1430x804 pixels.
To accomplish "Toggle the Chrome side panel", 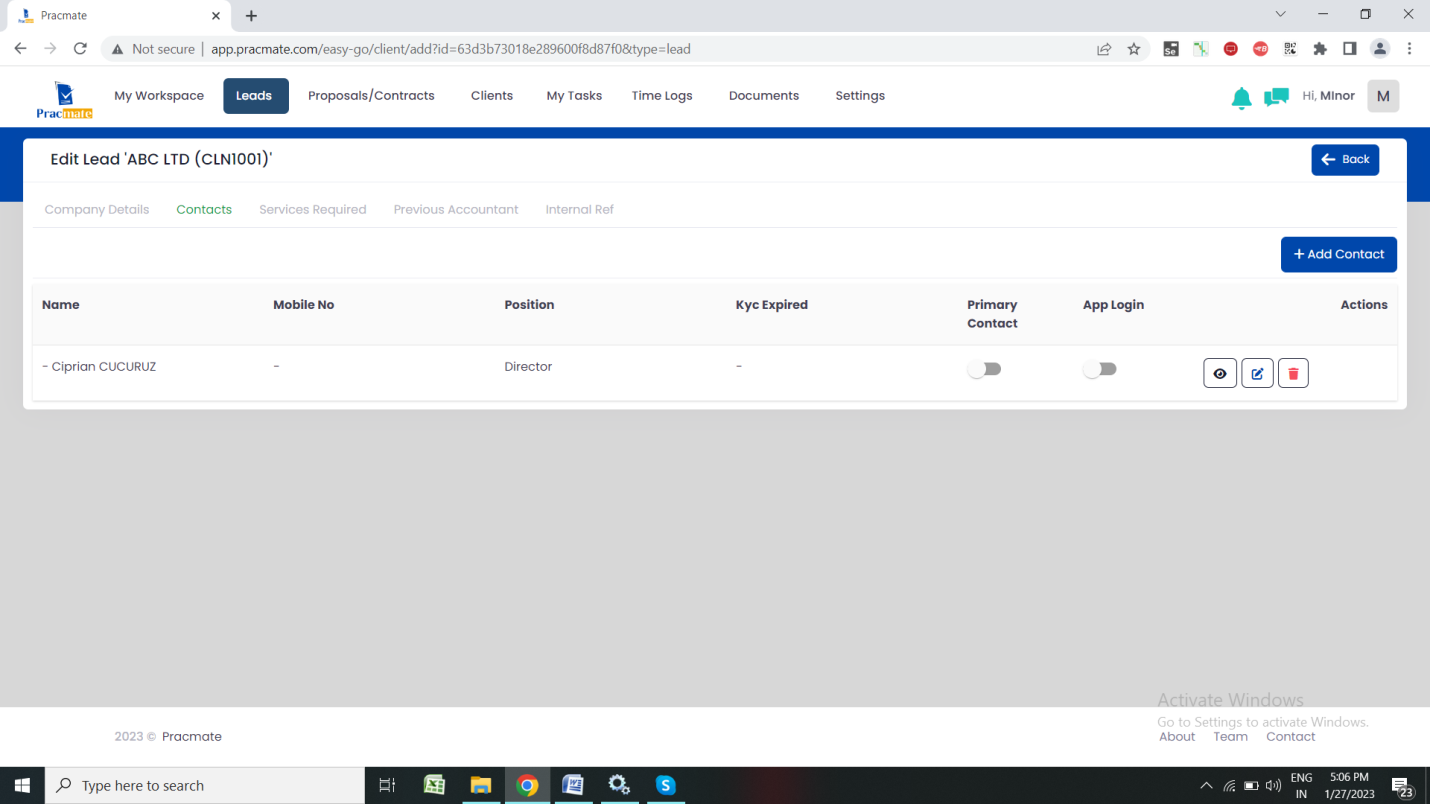I will pyautogui.click(x=1350, y=49).
